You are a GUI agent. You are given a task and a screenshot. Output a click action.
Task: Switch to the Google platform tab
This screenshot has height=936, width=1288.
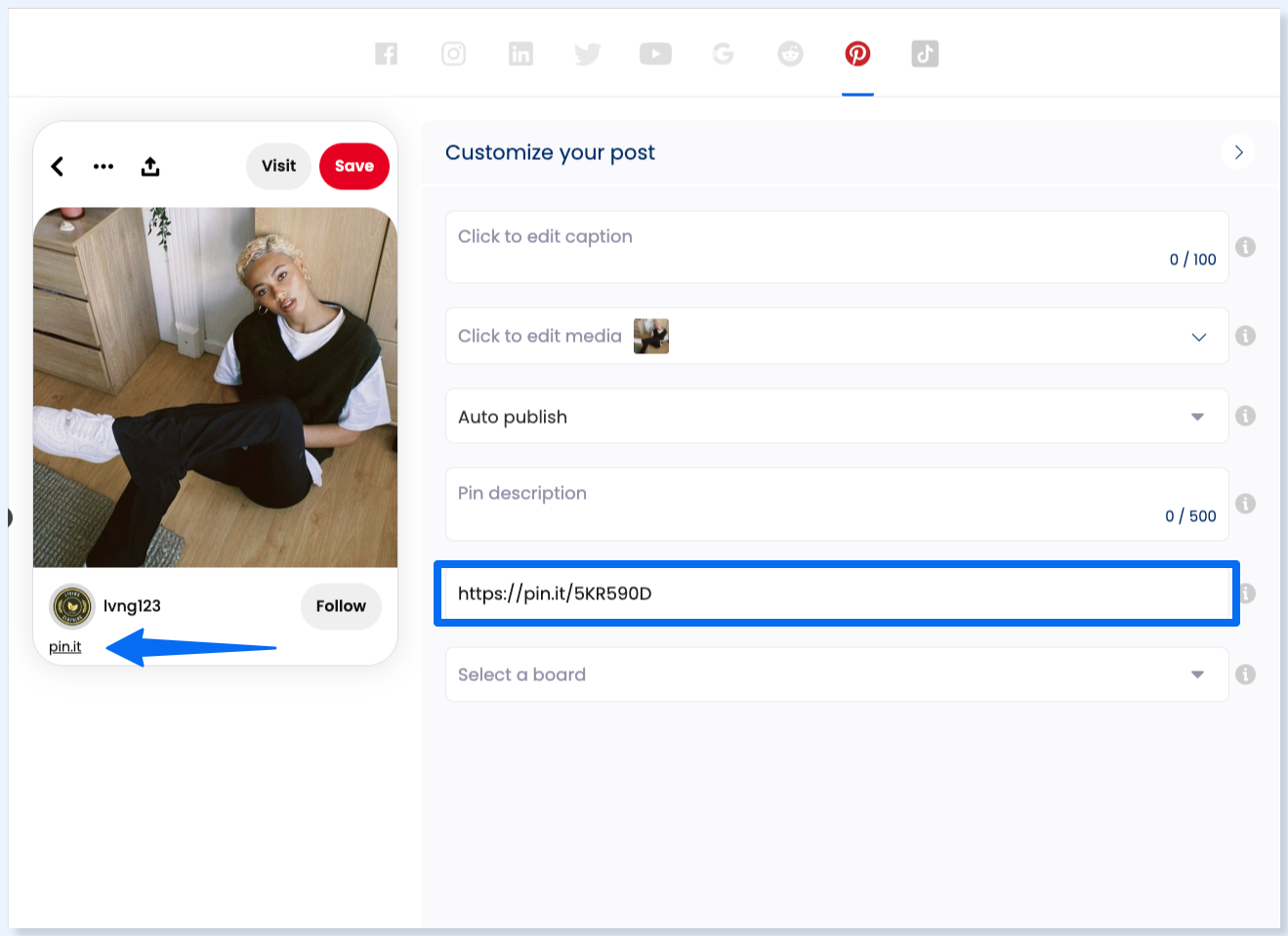723,54
